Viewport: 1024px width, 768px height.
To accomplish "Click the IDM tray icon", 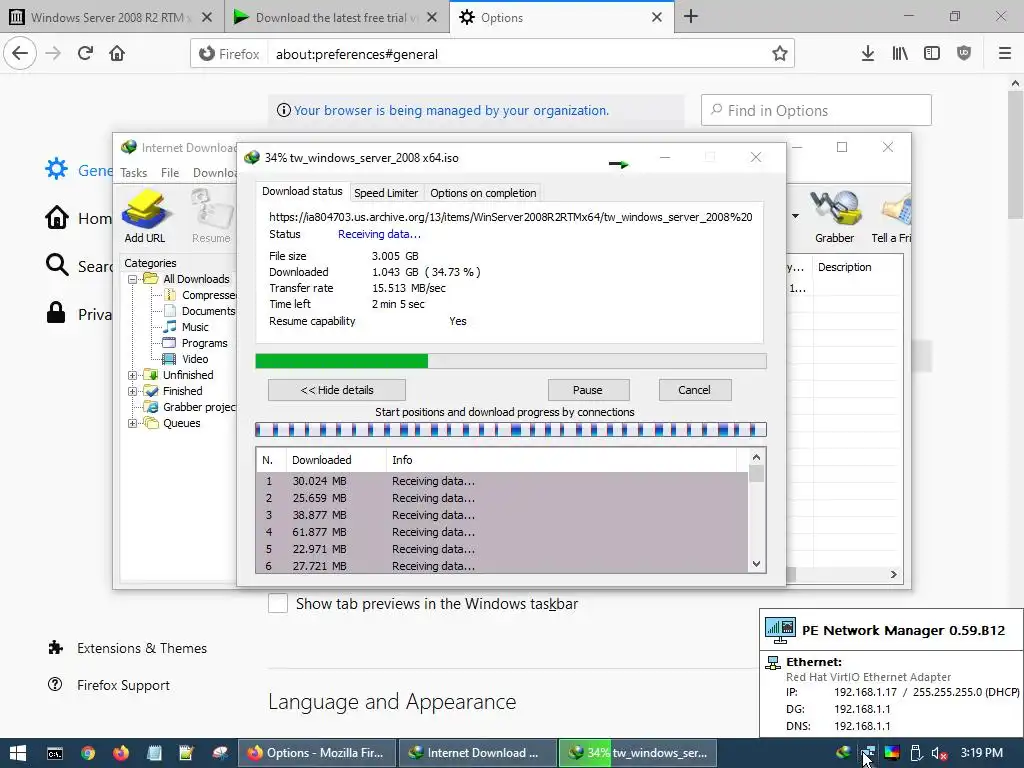I will (x=844, y=753).
